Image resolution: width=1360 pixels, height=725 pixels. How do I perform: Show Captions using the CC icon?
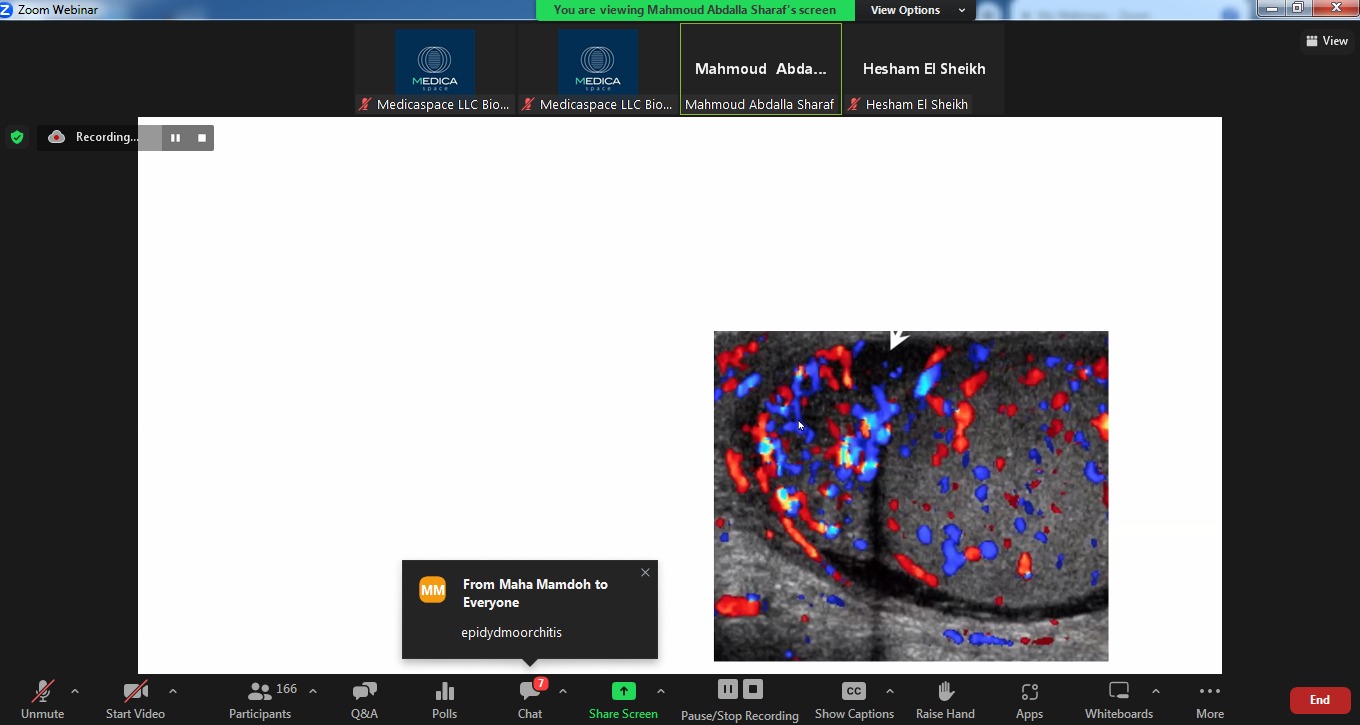tap(853, 691)
